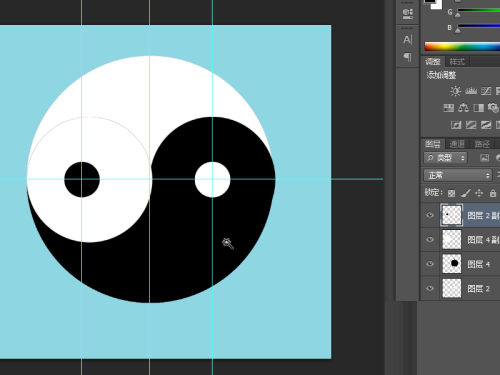
Task: Switch to the 样式 tab
Action: (457, 62)
